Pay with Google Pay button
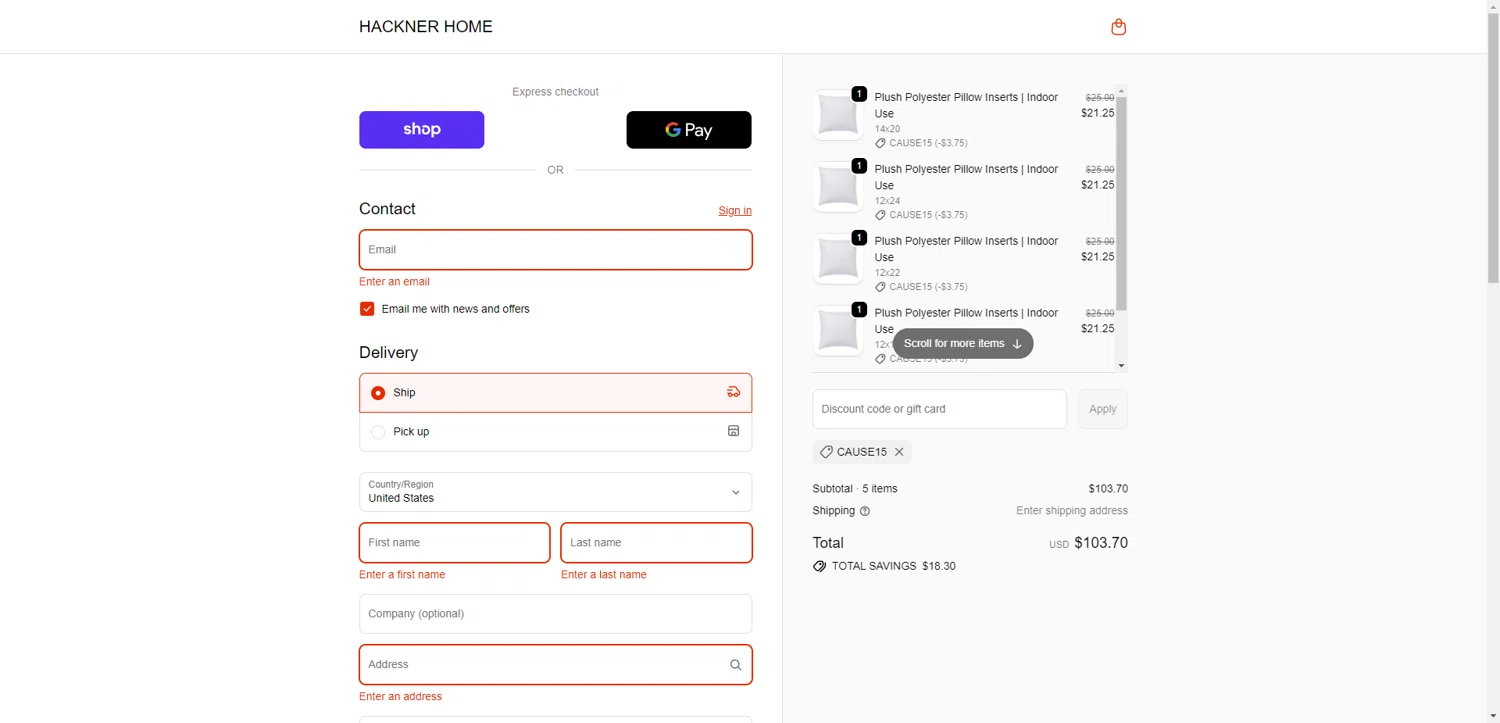Viewport: 1500px width, 723px height. tap(689, 130)
